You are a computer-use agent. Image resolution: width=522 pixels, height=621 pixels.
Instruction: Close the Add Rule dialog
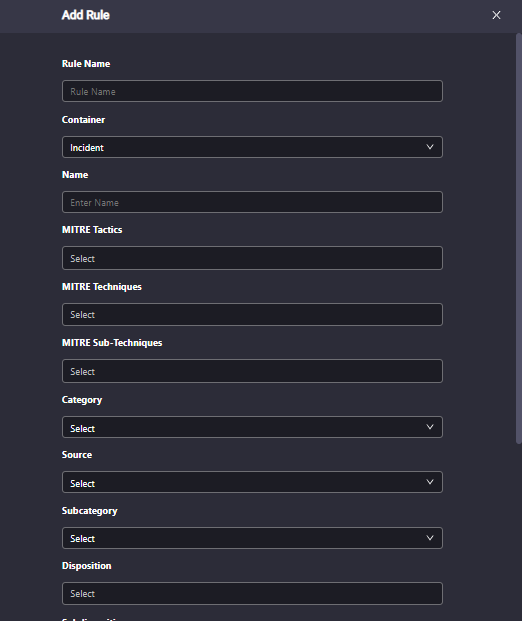click(496, 15)
